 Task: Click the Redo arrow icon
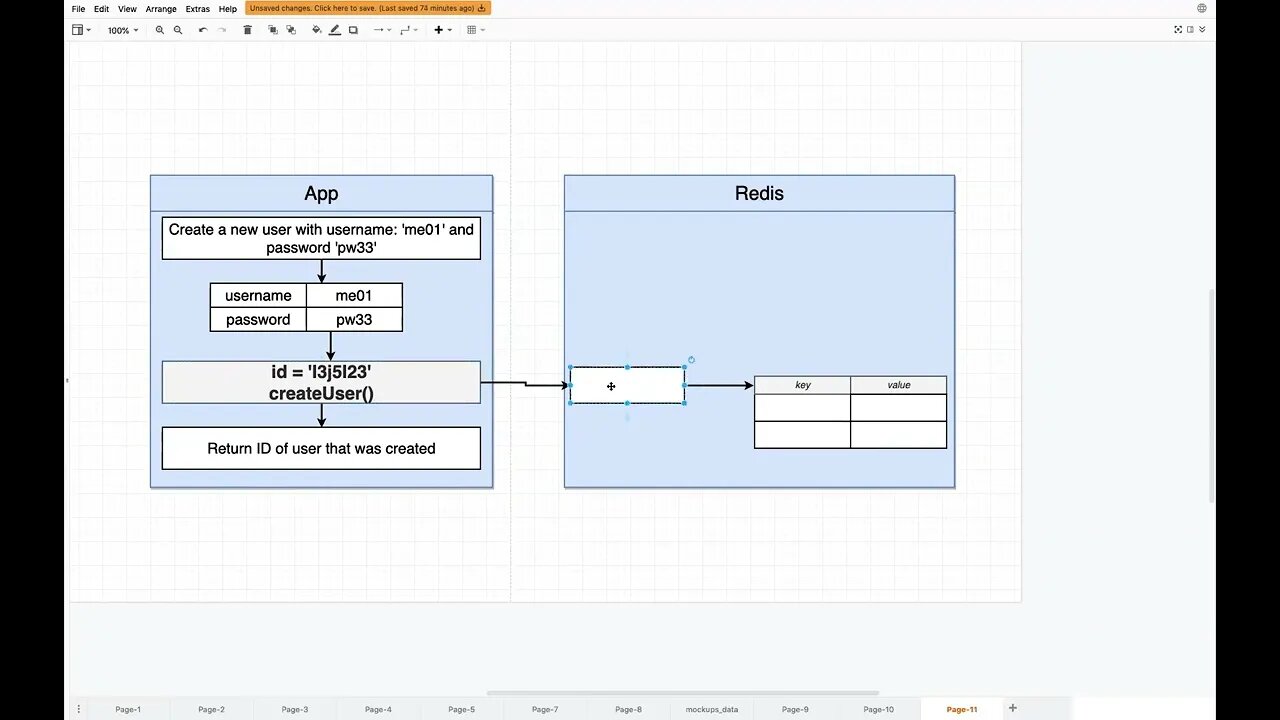click(x=222, y=30)
